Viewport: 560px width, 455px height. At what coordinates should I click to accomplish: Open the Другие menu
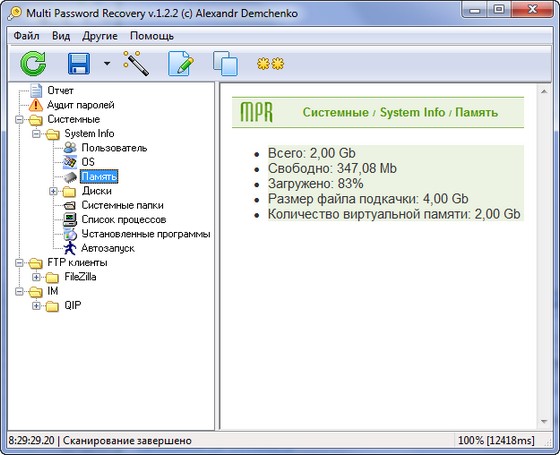(x=100, y=36)
